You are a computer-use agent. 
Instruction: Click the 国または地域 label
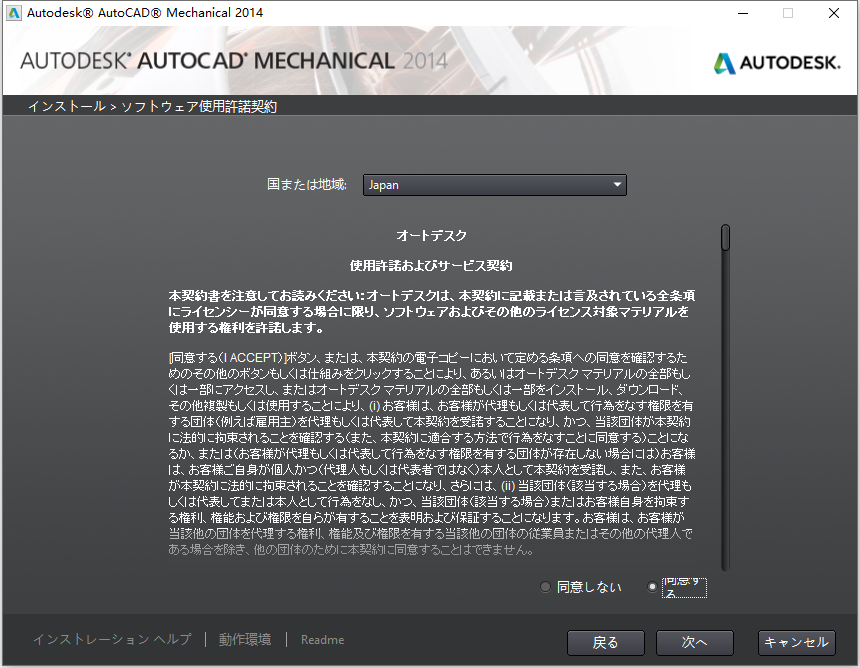point(307,184)
